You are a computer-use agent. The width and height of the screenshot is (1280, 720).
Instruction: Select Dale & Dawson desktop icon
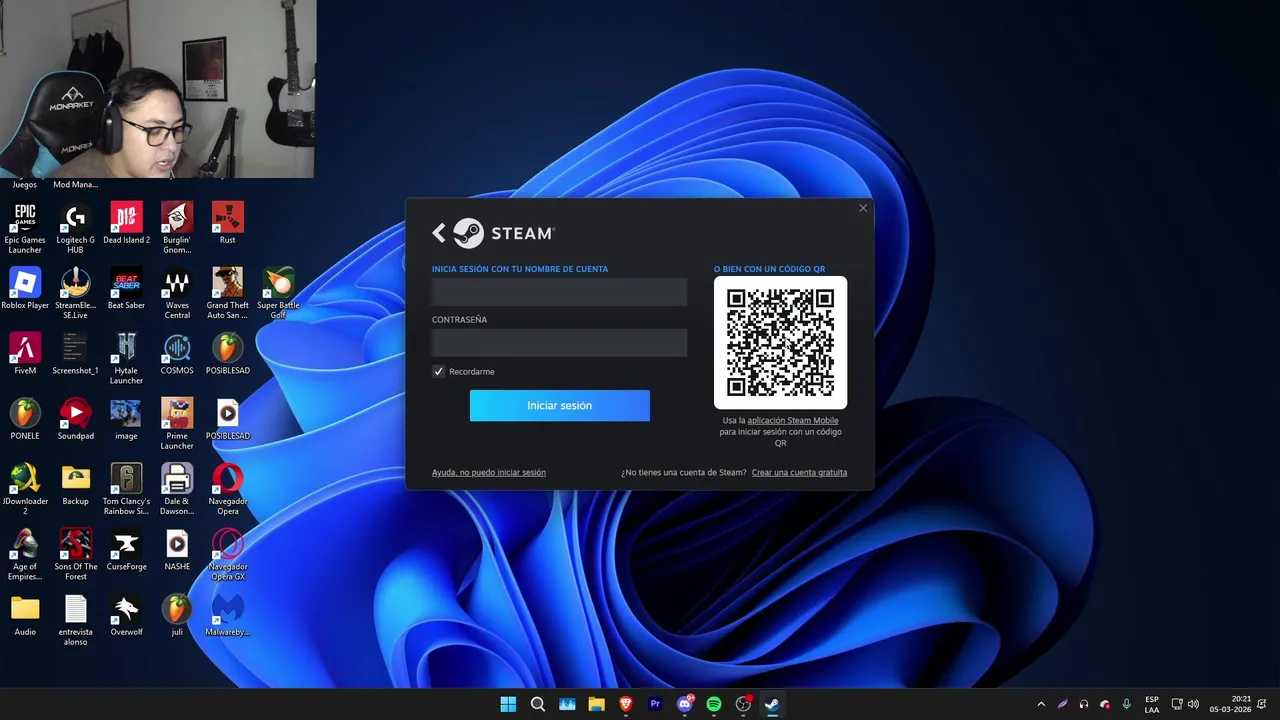click(177, 490)
